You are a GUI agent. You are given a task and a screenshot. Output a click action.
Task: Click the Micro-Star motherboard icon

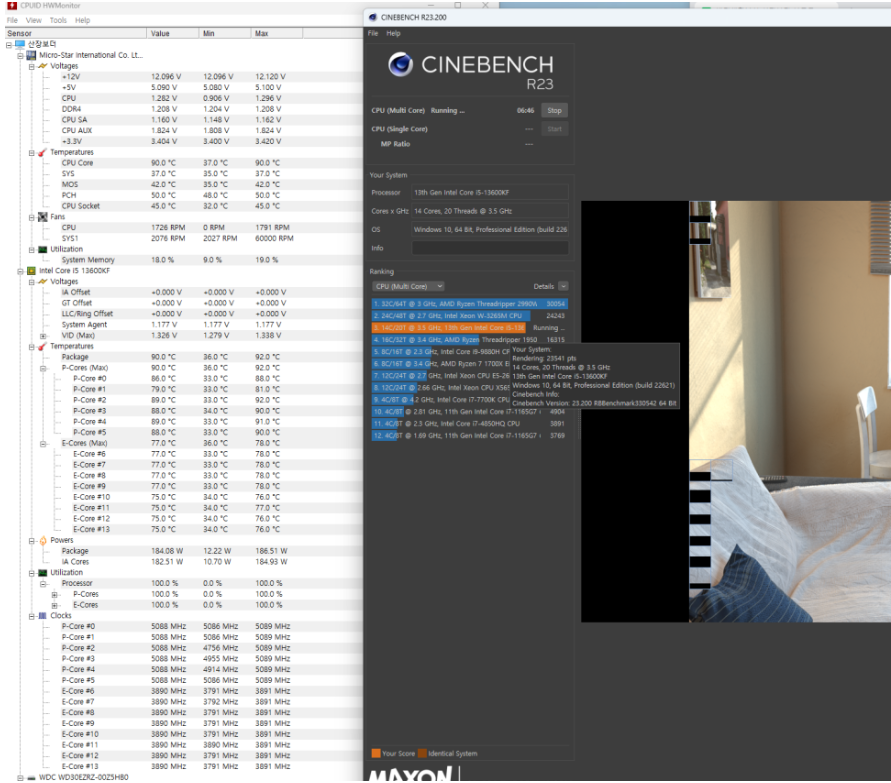(x=31, y=56)
